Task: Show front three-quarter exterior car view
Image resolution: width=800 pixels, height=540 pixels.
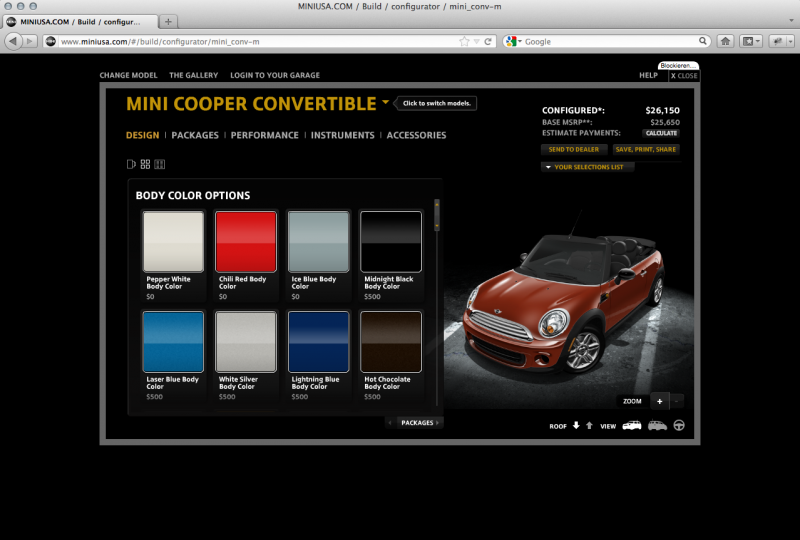Action: (x=632, y=425)
